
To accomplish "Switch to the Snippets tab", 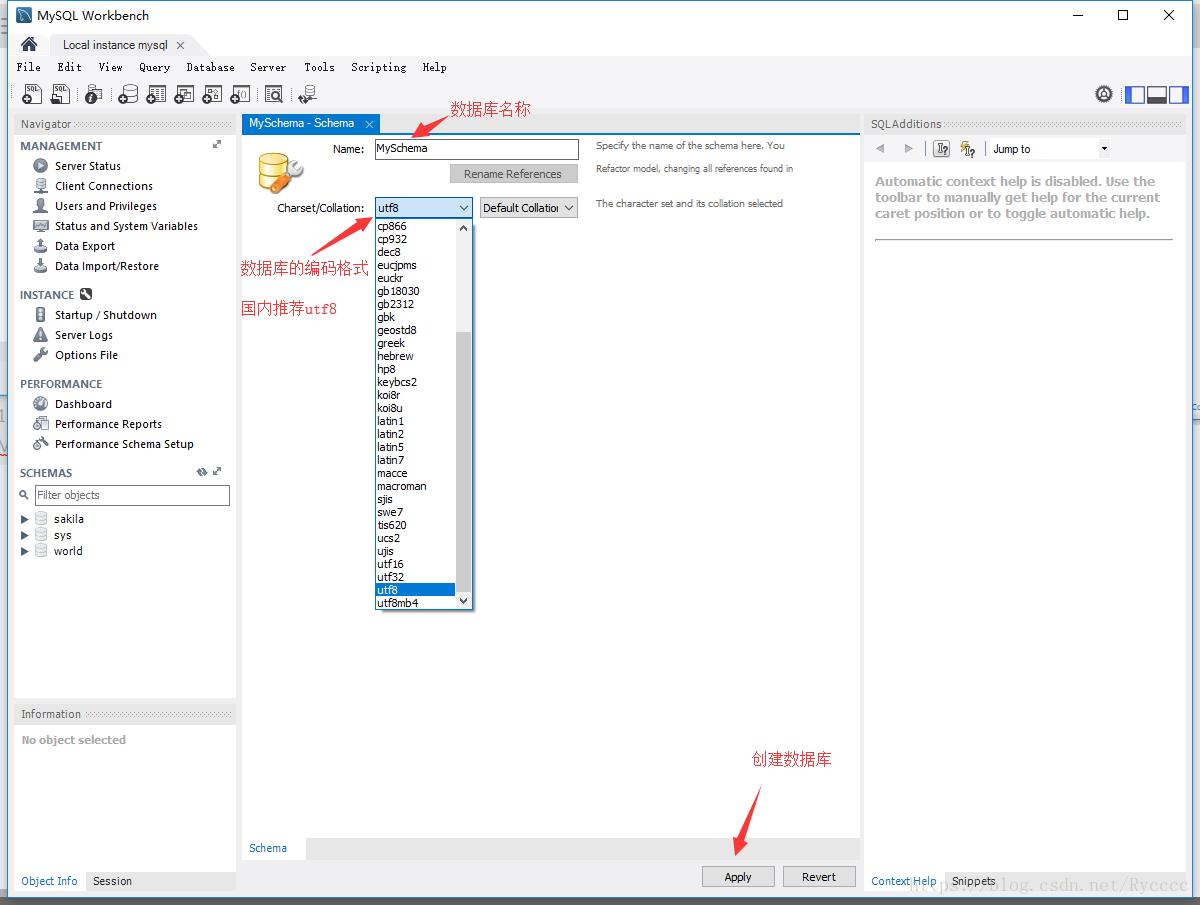I will [x=974, y=881].
